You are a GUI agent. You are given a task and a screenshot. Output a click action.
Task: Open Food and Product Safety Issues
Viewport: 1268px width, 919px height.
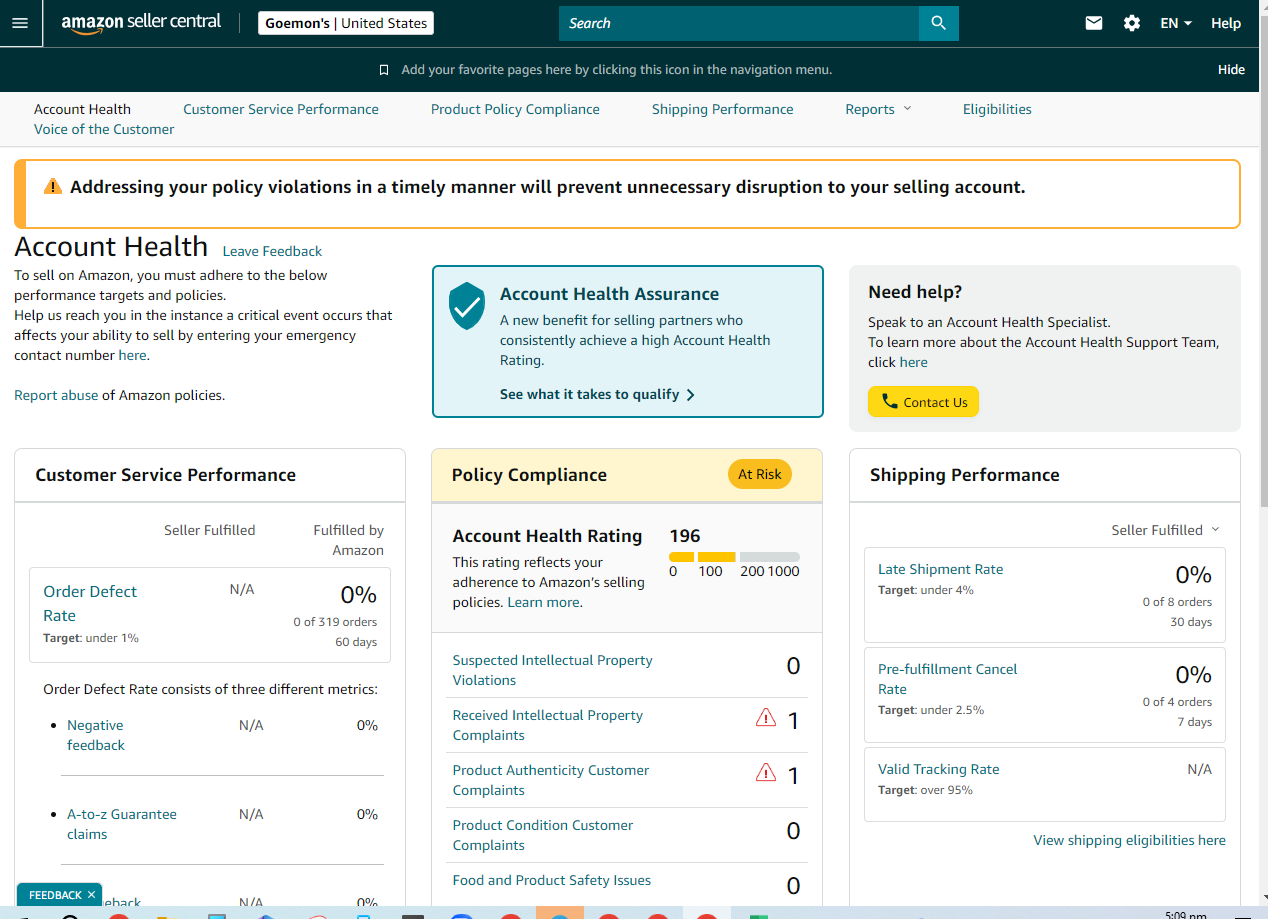(551, 880)
